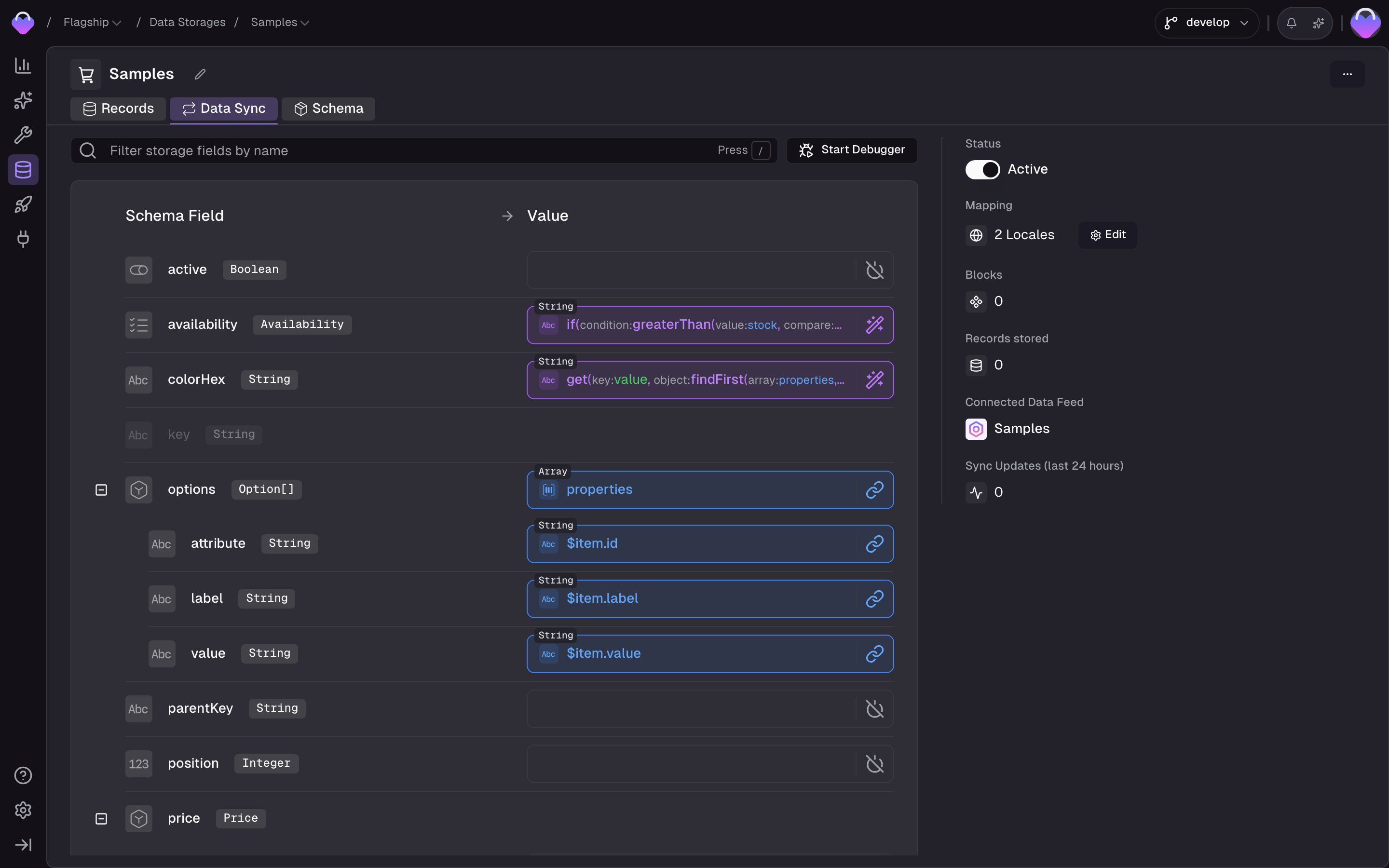Click the pencil icon next to Samples title
The image size is (1389, 868).
200,74
